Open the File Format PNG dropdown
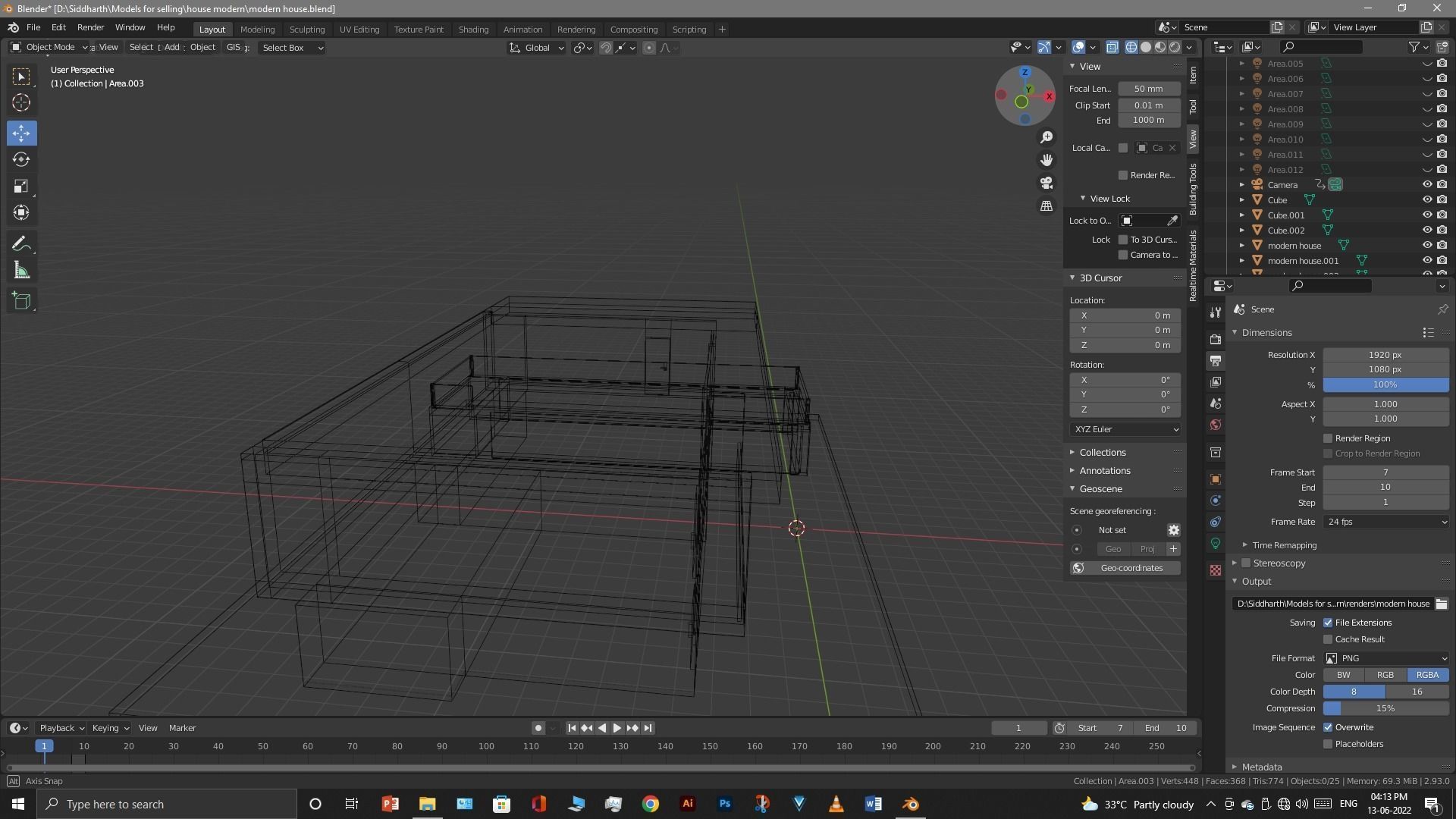Image resolution: width=1456 pixels, height=819 pixels. [1386, 658]
